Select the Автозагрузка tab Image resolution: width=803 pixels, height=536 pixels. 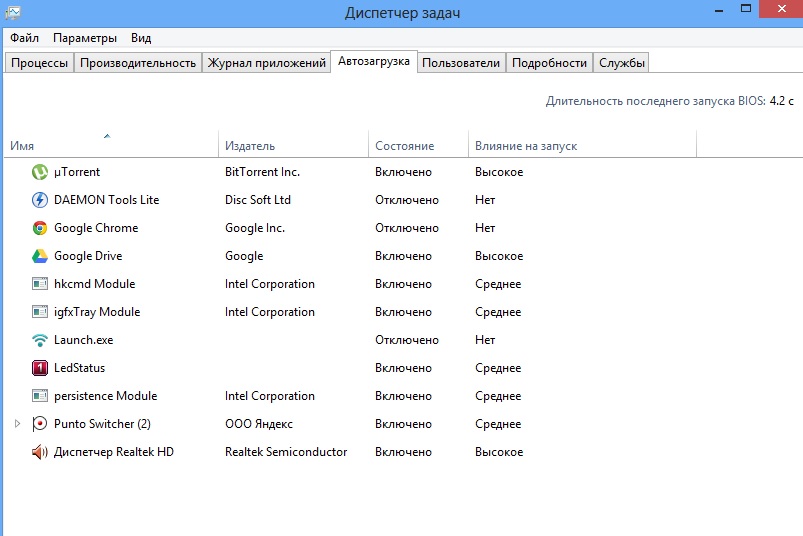pyautogui.click(x=374, y=61)
